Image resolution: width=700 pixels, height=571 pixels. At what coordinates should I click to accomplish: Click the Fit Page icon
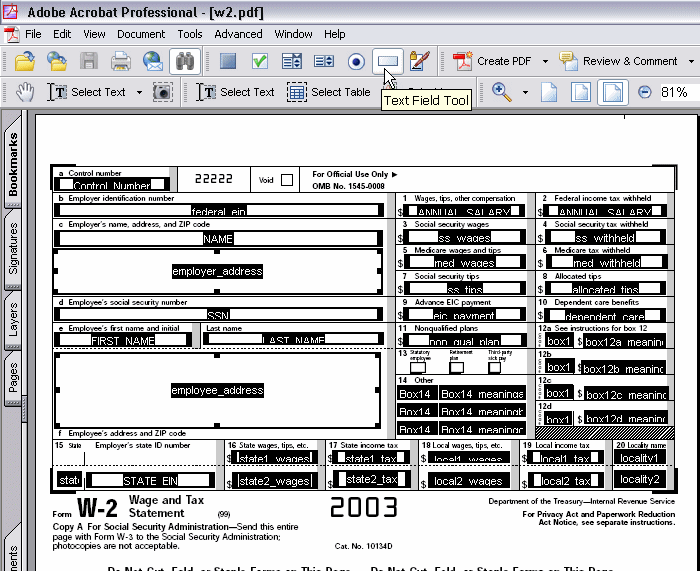[581, 92]
